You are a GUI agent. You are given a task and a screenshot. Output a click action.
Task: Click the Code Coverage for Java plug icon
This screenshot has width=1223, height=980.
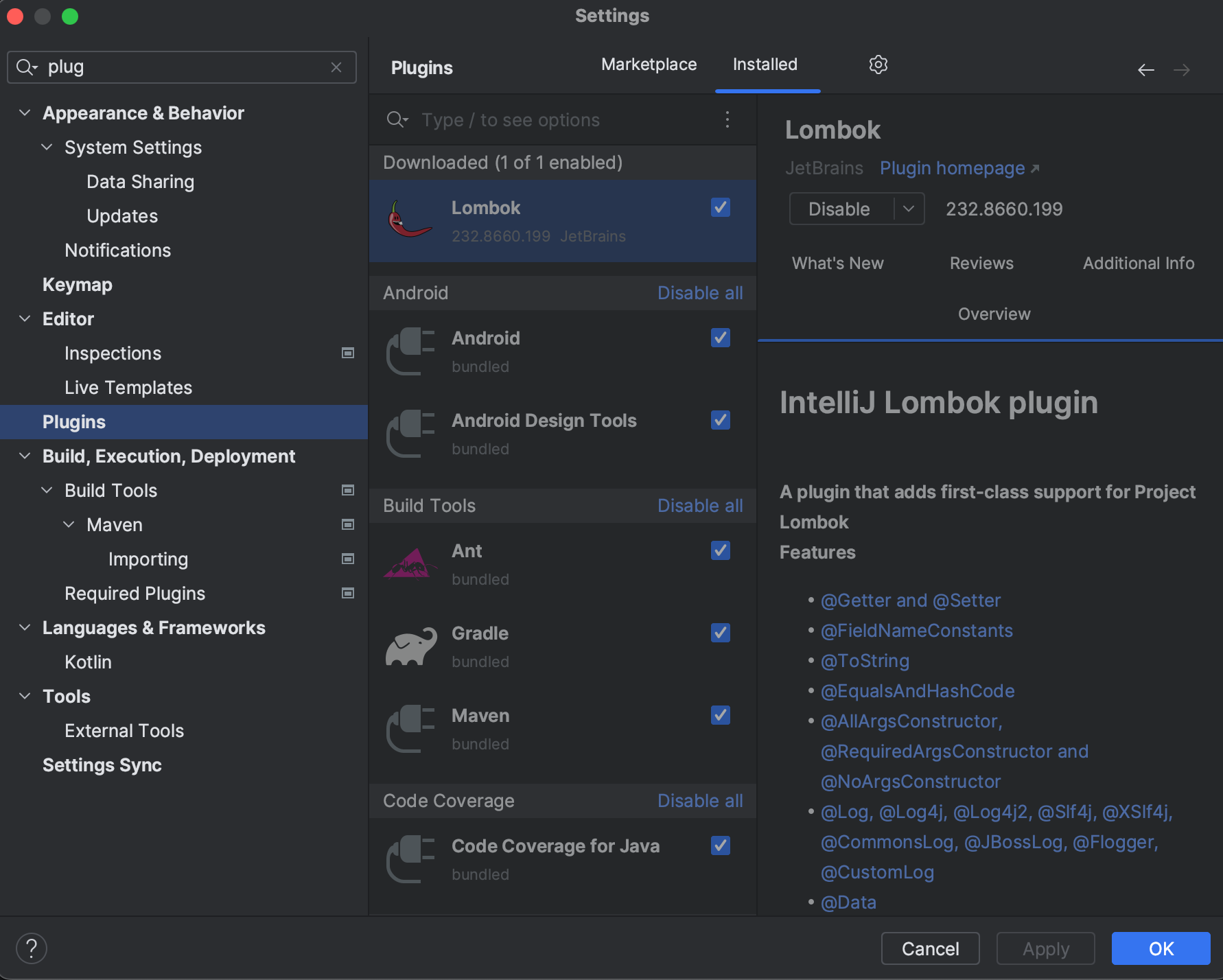pos(410,859)
